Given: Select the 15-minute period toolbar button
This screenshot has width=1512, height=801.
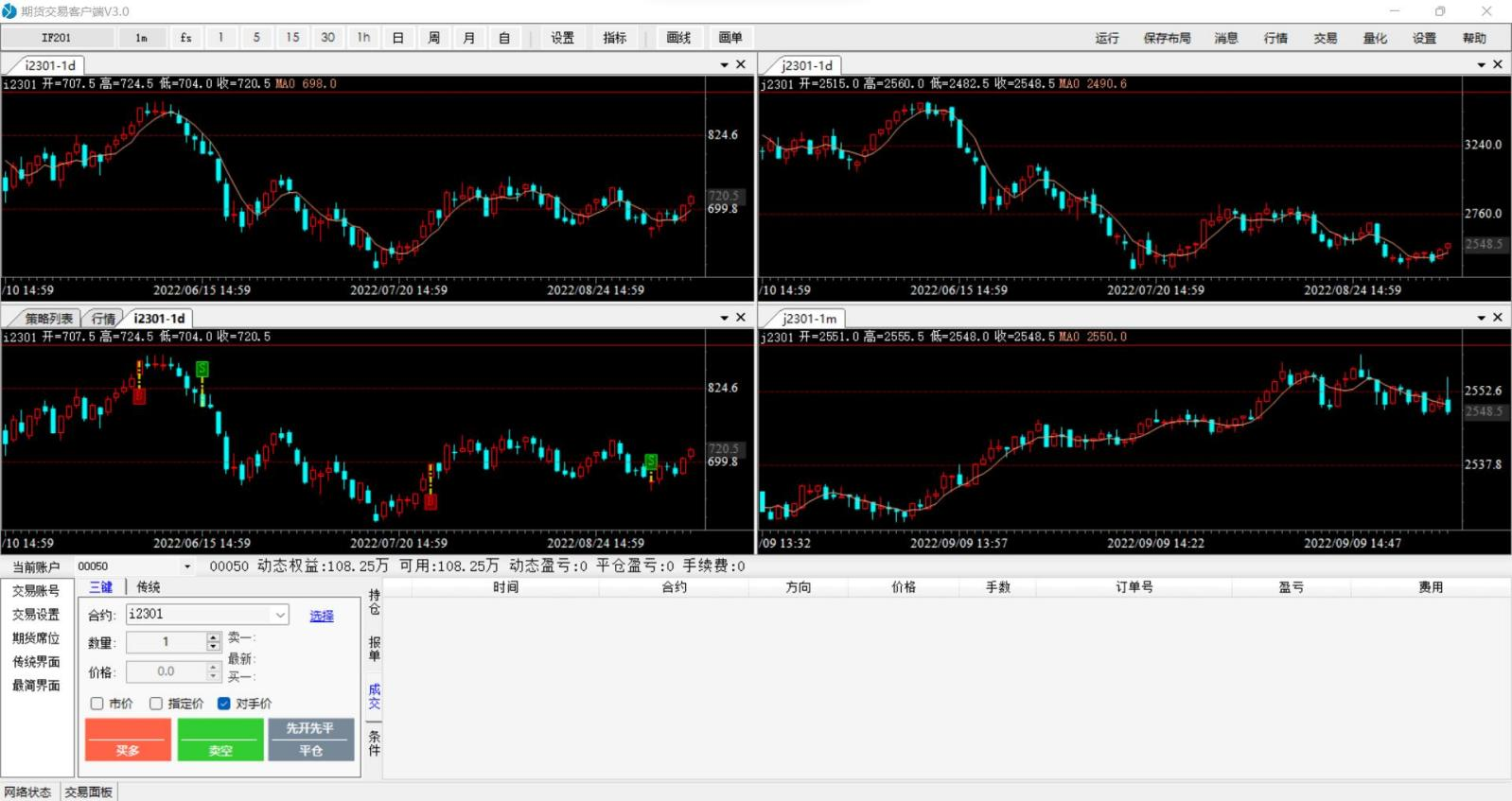Looking at the screenshot, I should click(292, 38).
